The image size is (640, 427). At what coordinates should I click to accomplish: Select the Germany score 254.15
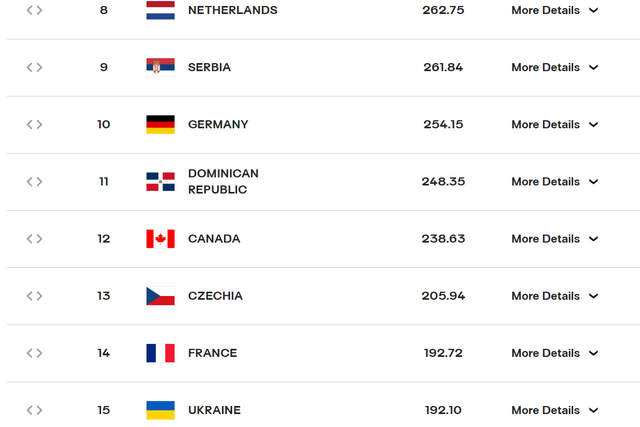point(443,125)
